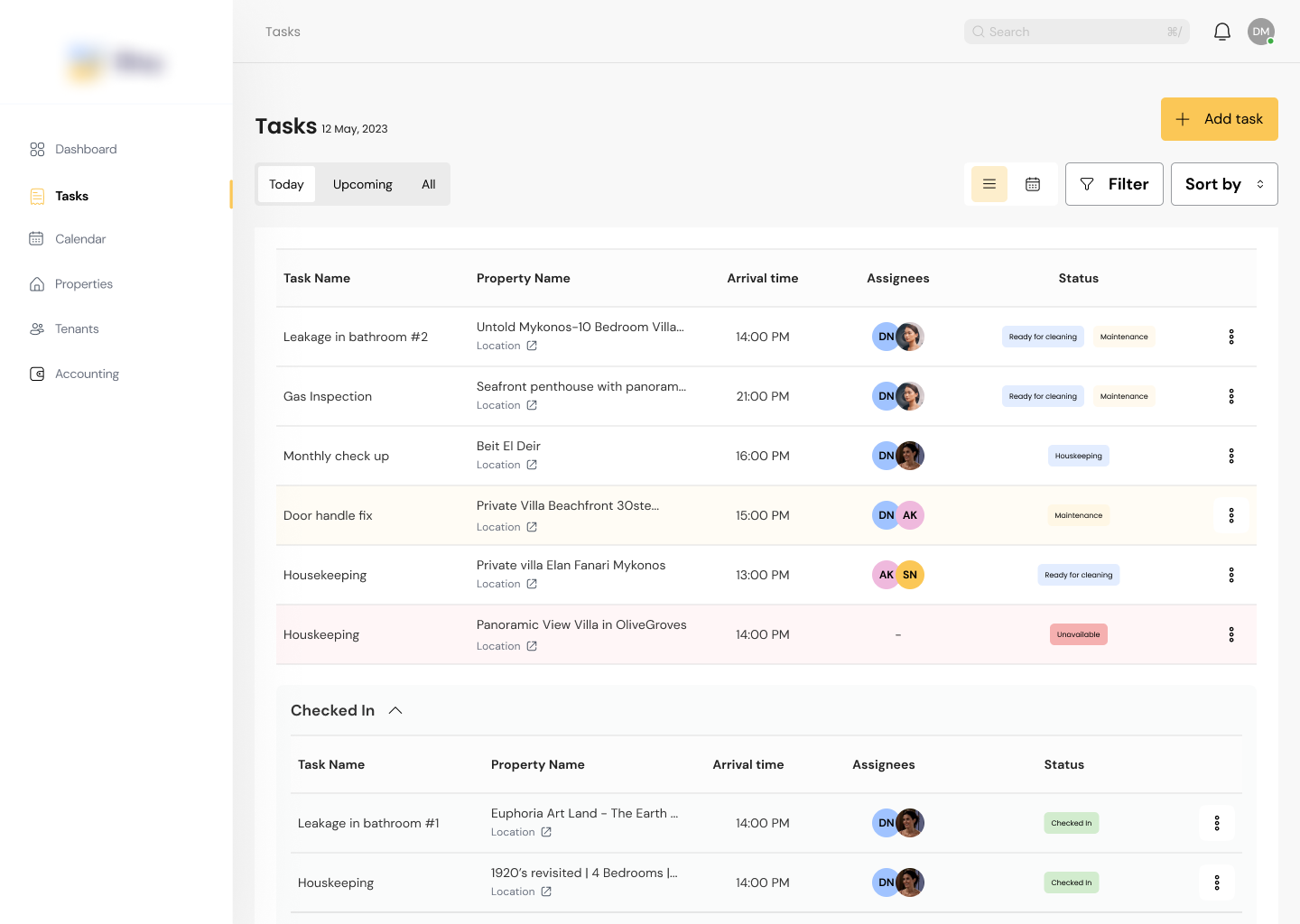Viewport: 1300px width, 924px height.
Task: Select the Today tab
Action: pos(286,184)
